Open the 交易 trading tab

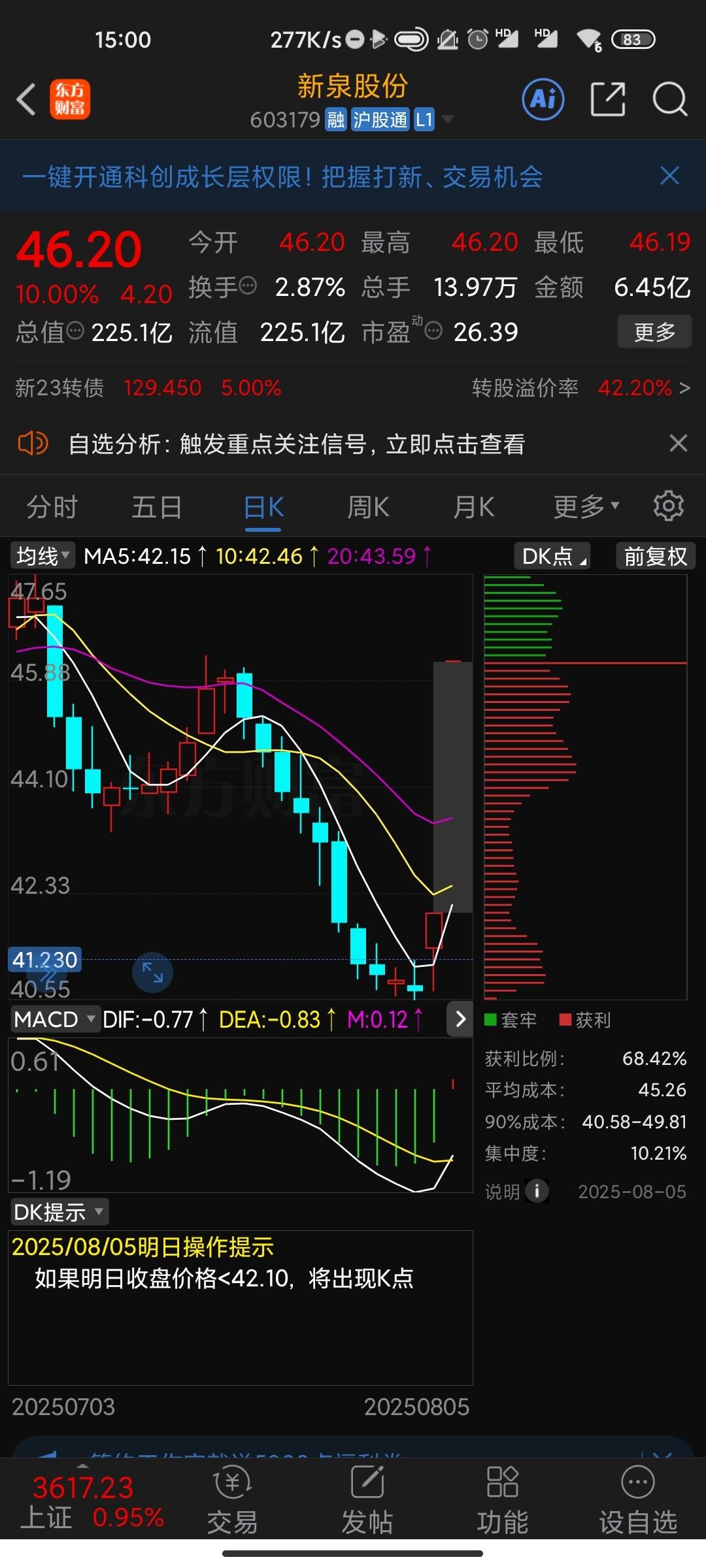[232, 1500]
